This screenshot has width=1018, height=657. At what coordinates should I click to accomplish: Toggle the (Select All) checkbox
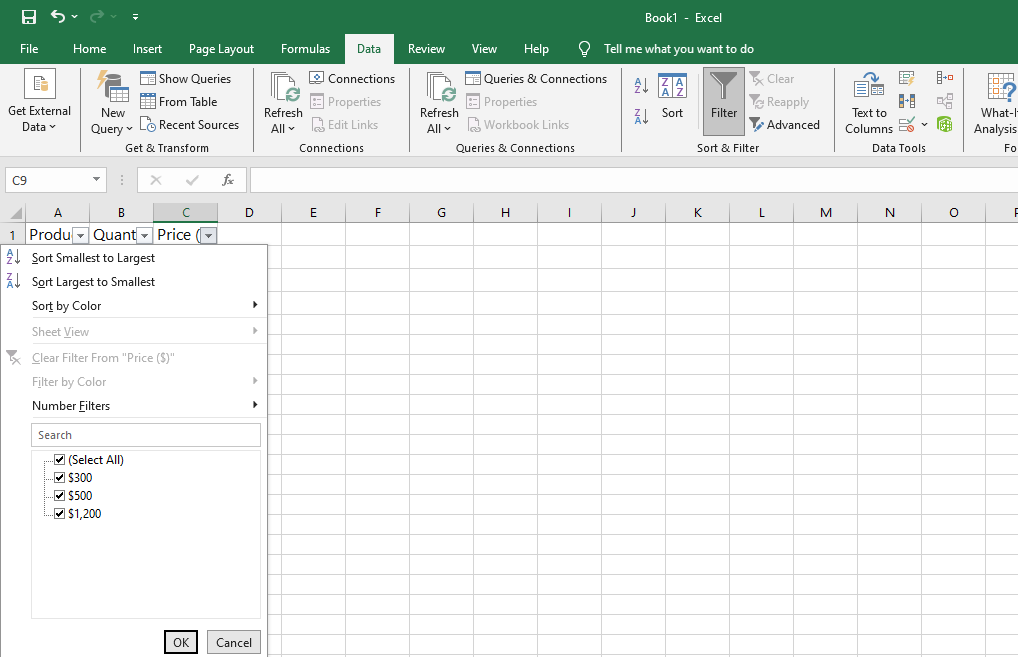[60, 459]
